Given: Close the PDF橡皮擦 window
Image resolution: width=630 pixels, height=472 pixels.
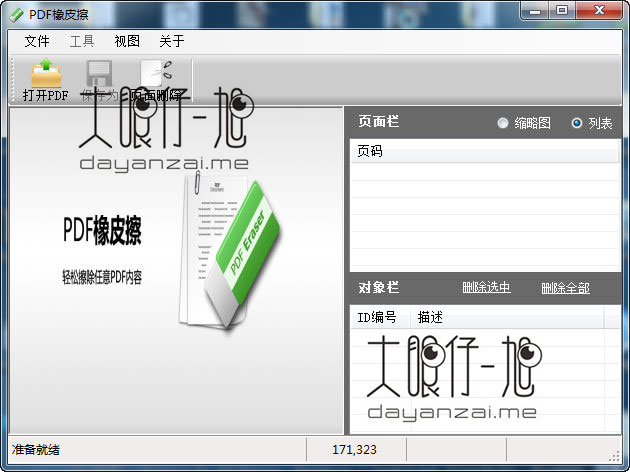Looking at the screenshot, I should (x=599, y=11).
